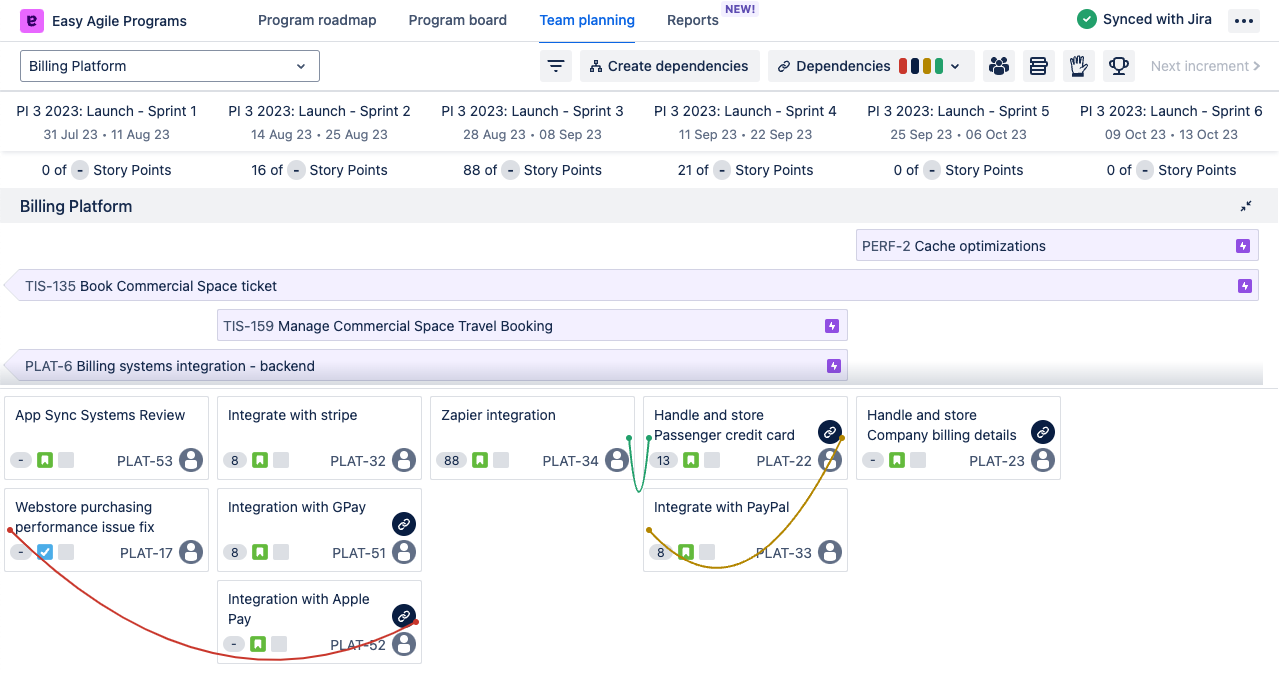Viewport: 1279px width, 675px height.
Task: Click grey status square on PLAT-32 card
Action: pos(282,460)
